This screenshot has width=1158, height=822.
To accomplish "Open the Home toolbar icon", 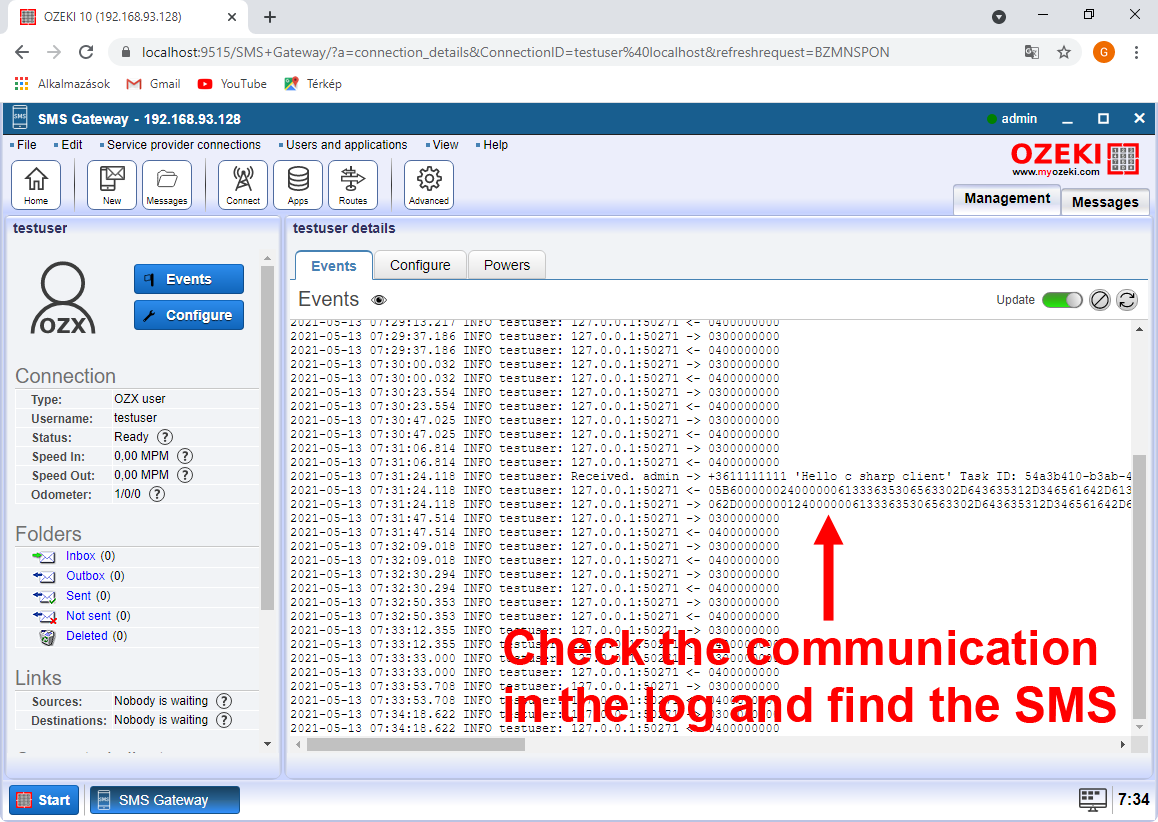I will 36,185.
